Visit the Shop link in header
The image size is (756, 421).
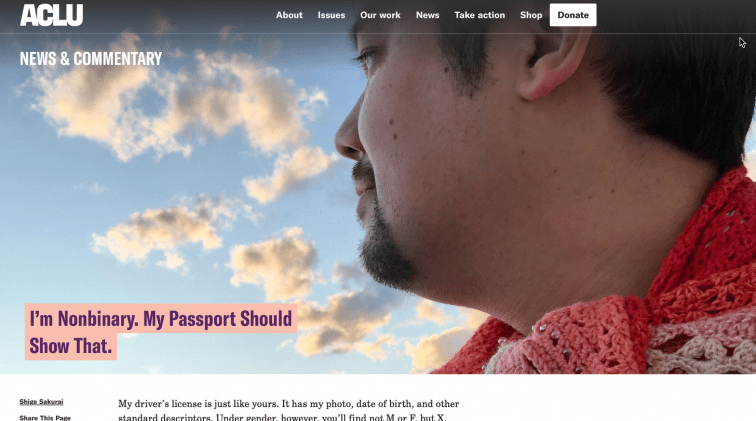531,15
